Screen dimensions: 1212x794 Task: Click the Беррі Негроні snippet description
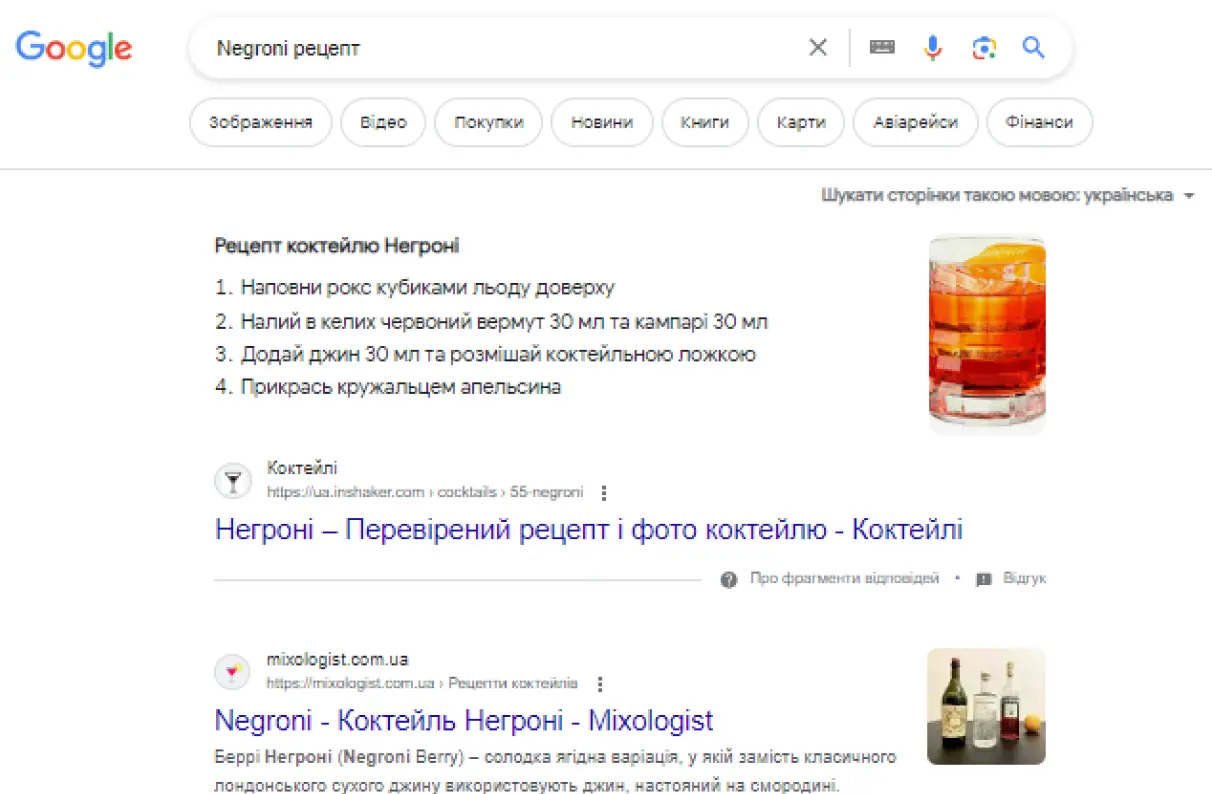555,771
